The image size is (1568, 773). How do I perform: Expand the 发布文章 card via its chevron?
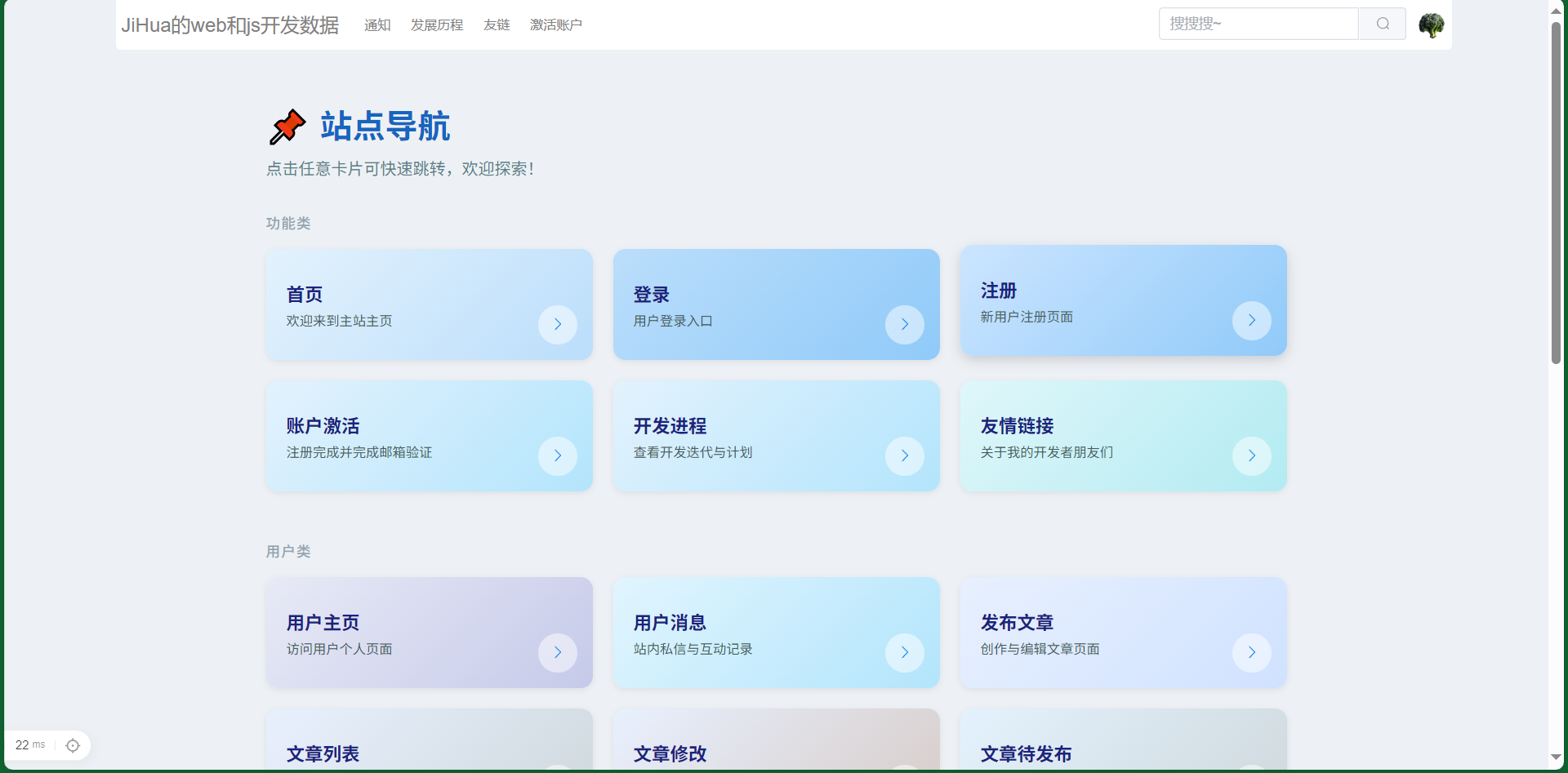click(x=1252, y=653)
